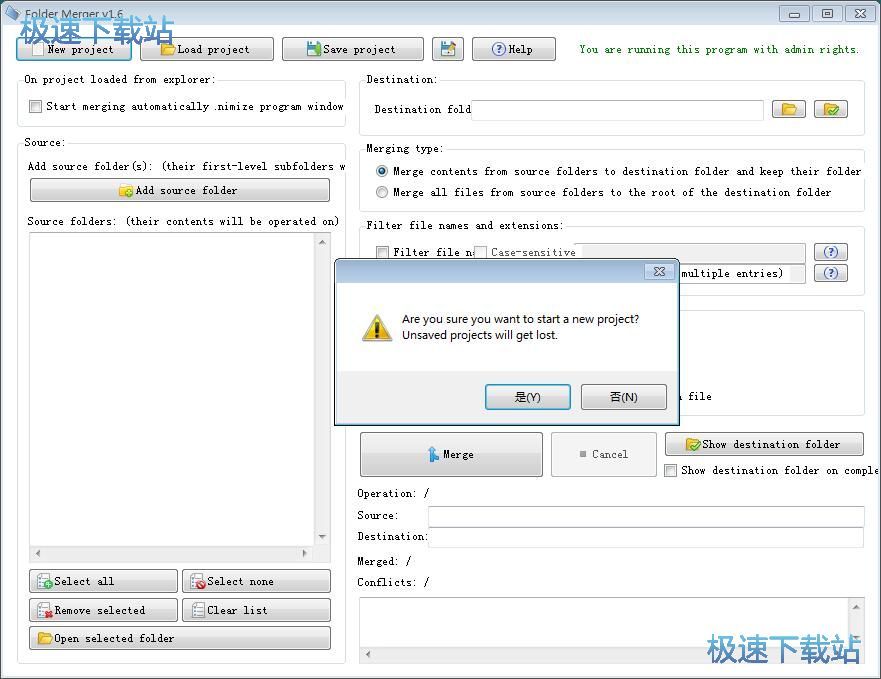Click Open selected folder button
Image resolution: width=881 pixels, height=679 pixels.
click(x=180, y=638)
